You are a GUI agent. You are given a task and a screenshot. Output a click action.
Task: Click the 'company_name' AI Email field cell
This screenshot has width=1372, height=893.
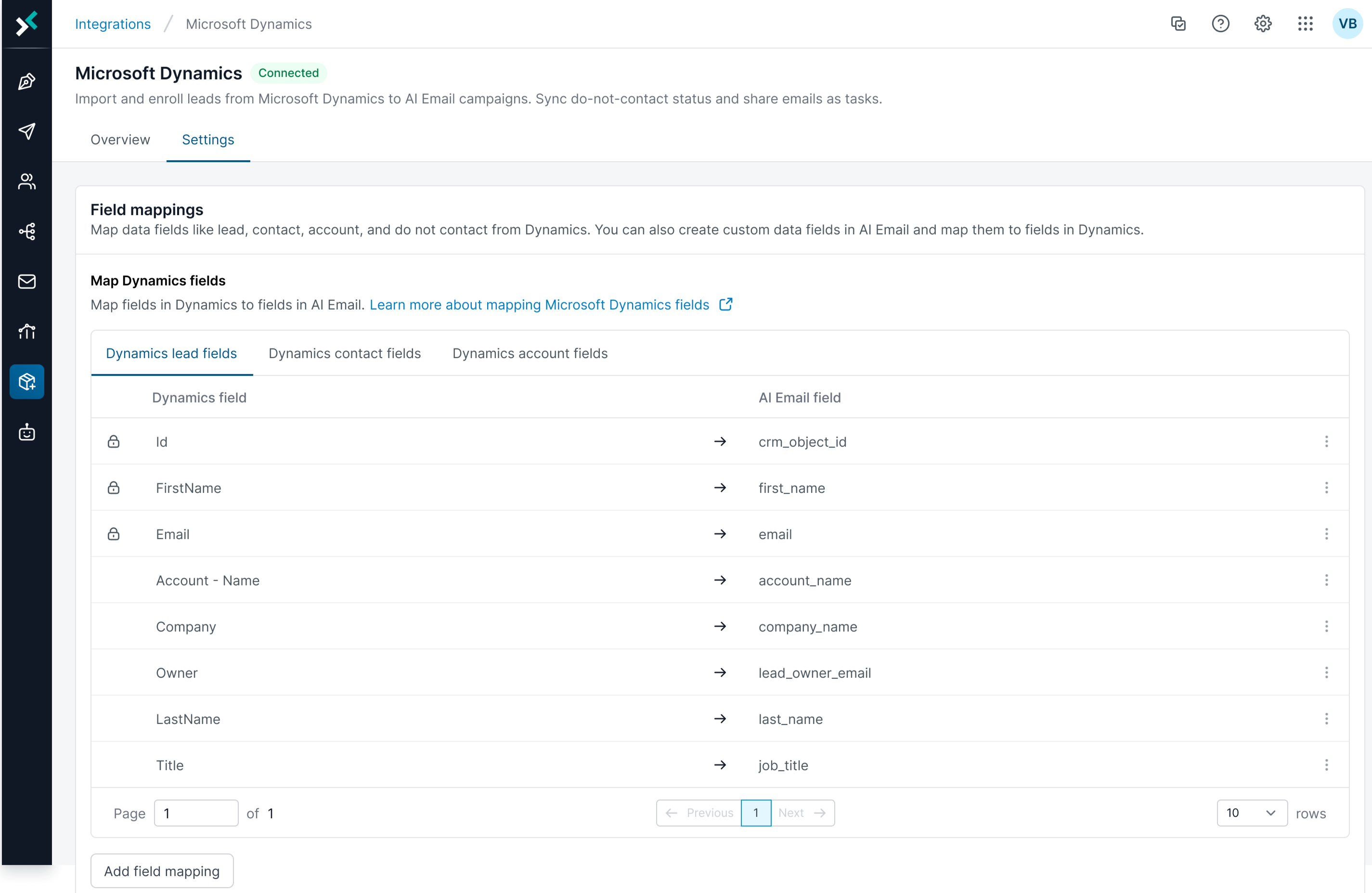pos(808,627)
